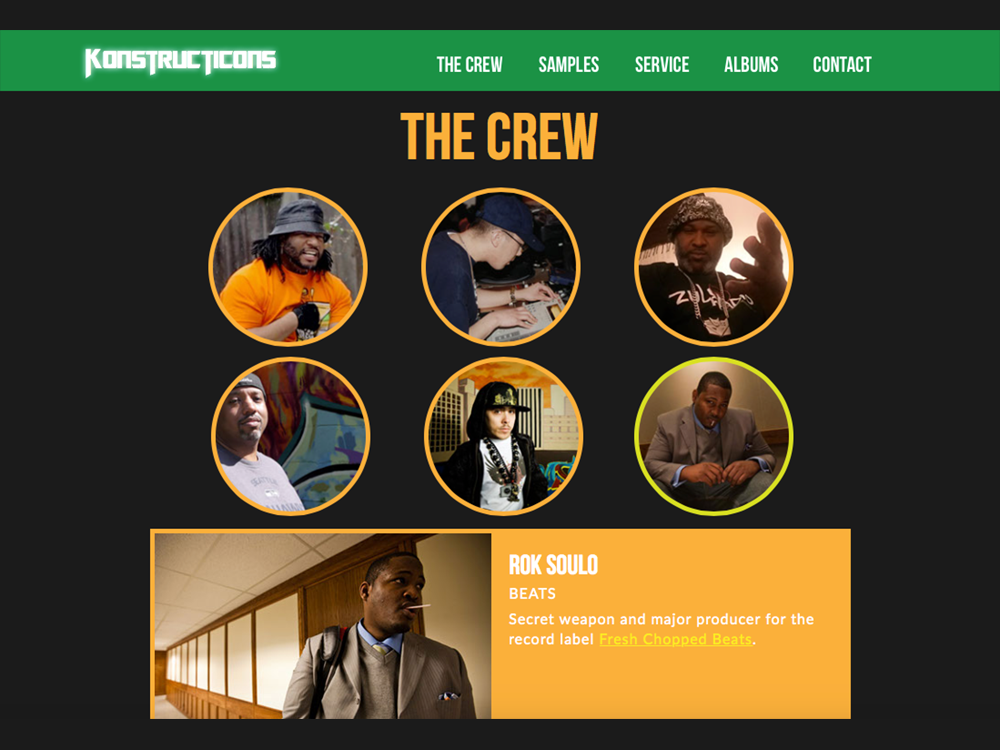Click the Konstructicons logo
1000x750 pixels.
click(180, 62)
